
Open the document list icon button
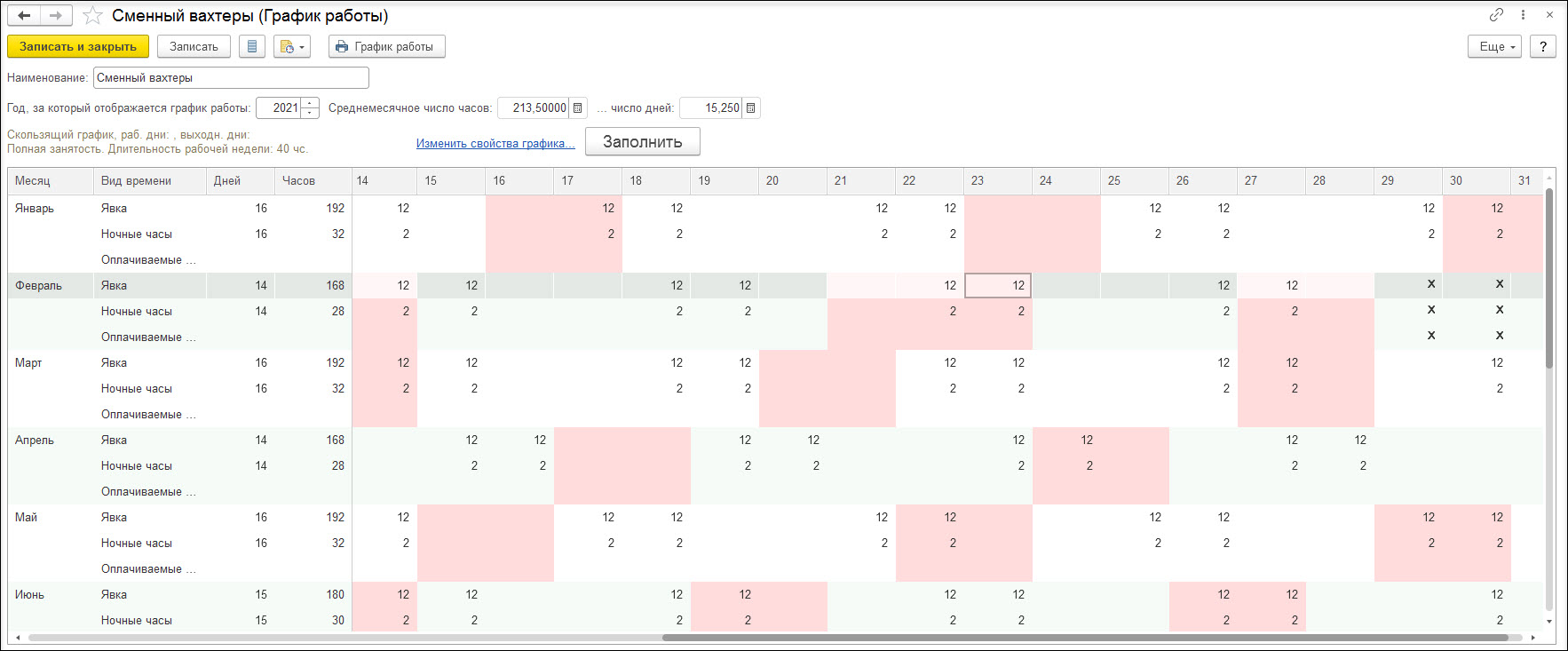pos(252,46)
